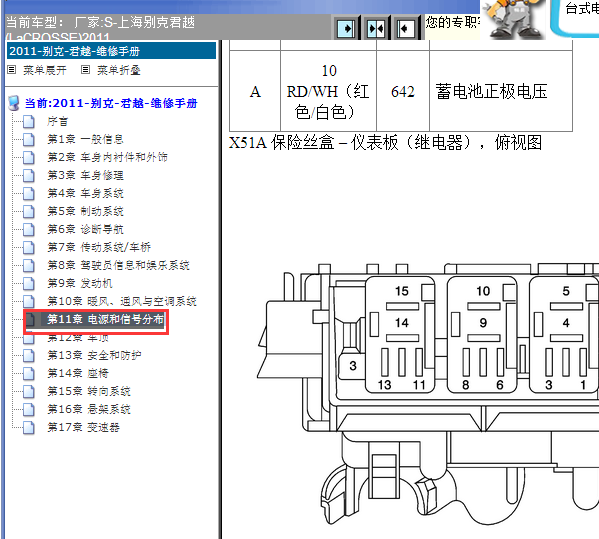Open 第3章 车身修理
The image size is (599, 539).
pos(85,175)
